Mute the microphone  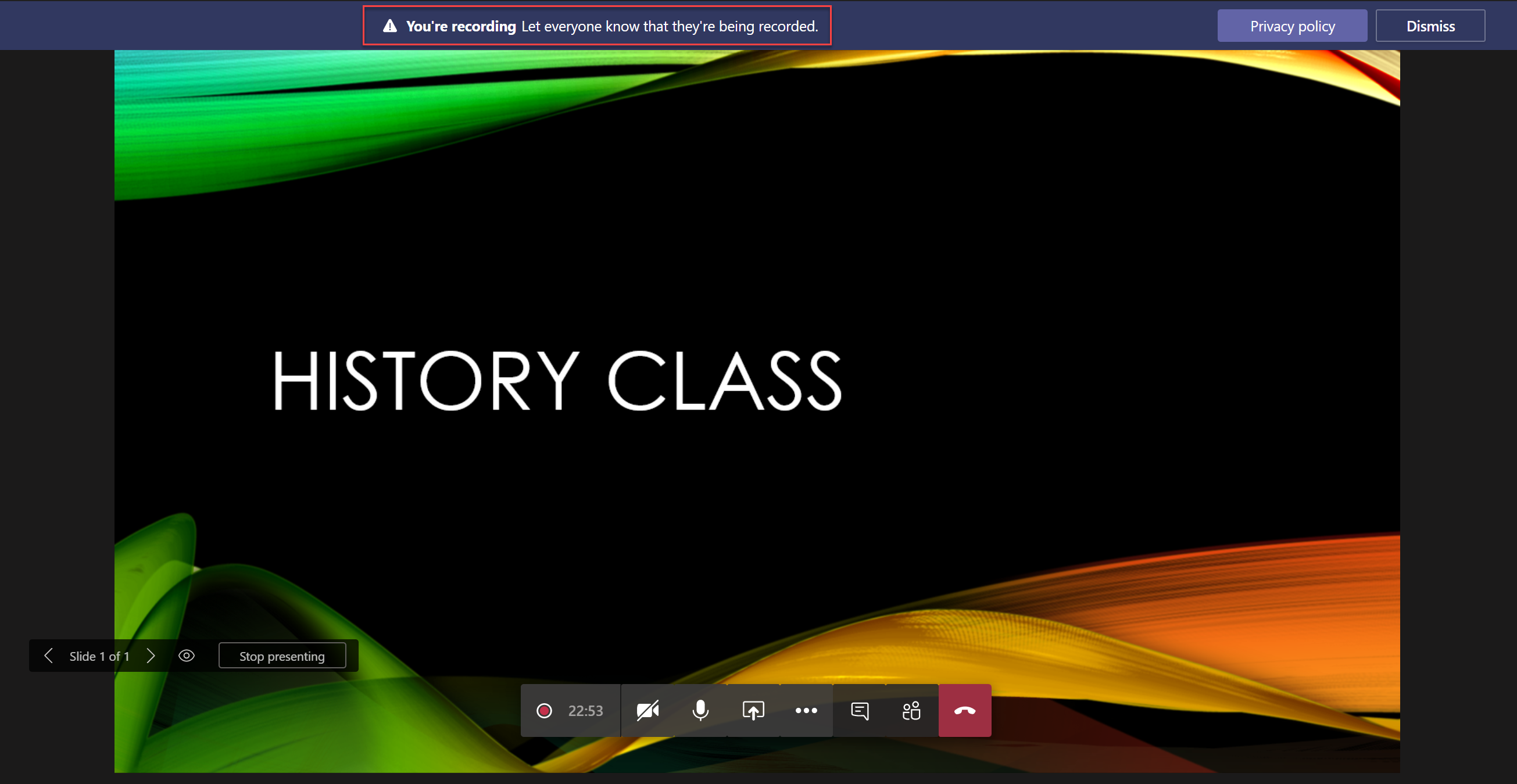point(700,710)
